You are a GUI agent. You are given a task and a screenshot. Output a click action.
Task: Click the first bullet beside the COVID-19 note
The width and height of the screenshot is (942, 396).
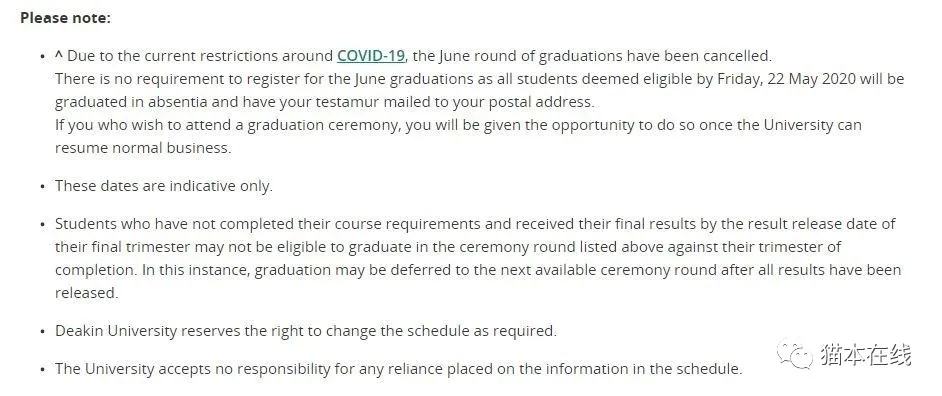[x=42, y=56]
